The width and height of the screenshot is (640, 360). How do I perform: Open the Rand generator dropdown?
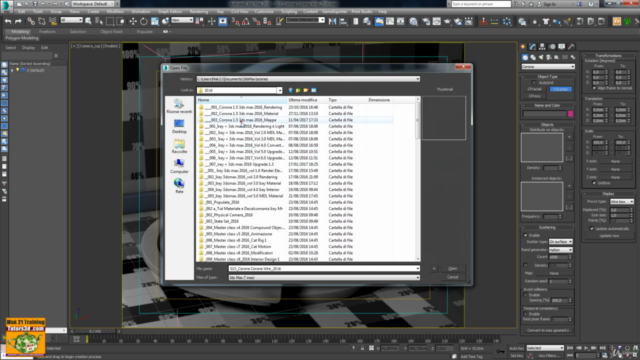coord(560,250)
